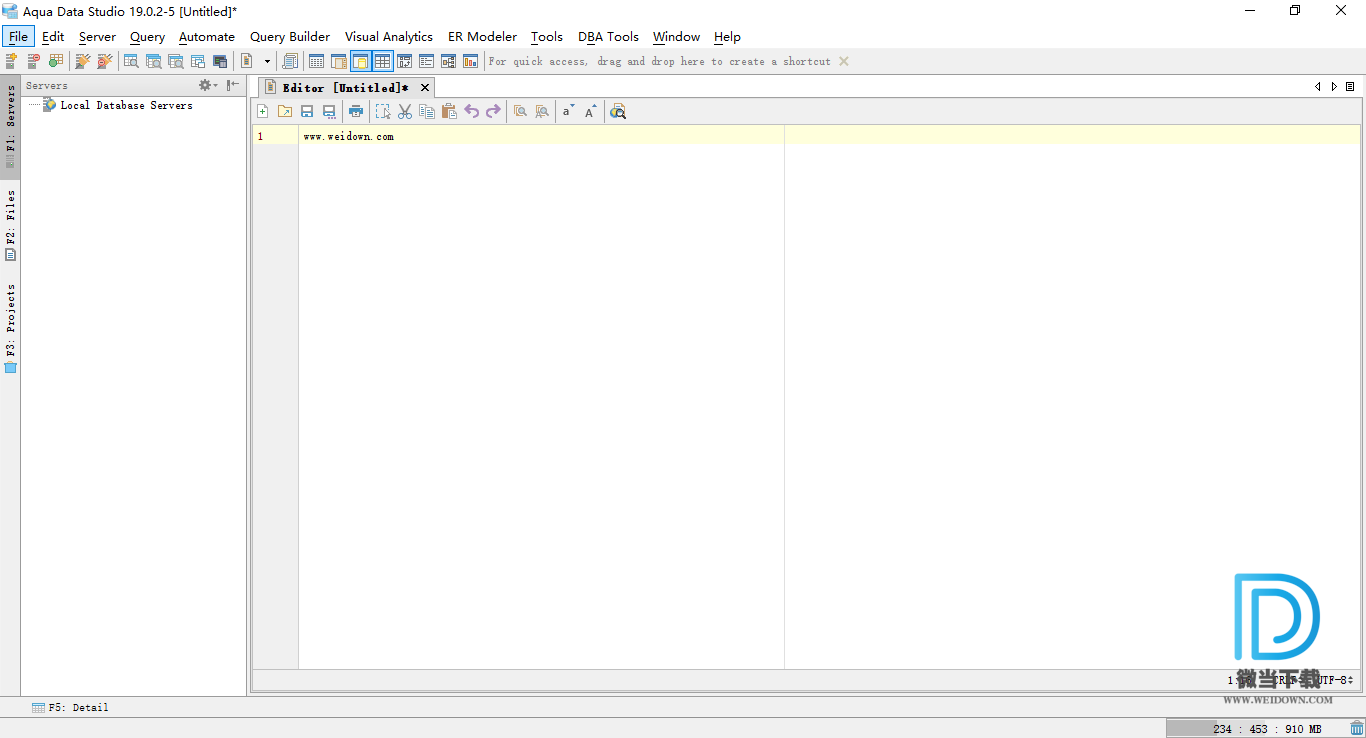Viewport: 1366px width, 738px height.
Task: Open the ER Modeler menu
Action: coord(482,36)
